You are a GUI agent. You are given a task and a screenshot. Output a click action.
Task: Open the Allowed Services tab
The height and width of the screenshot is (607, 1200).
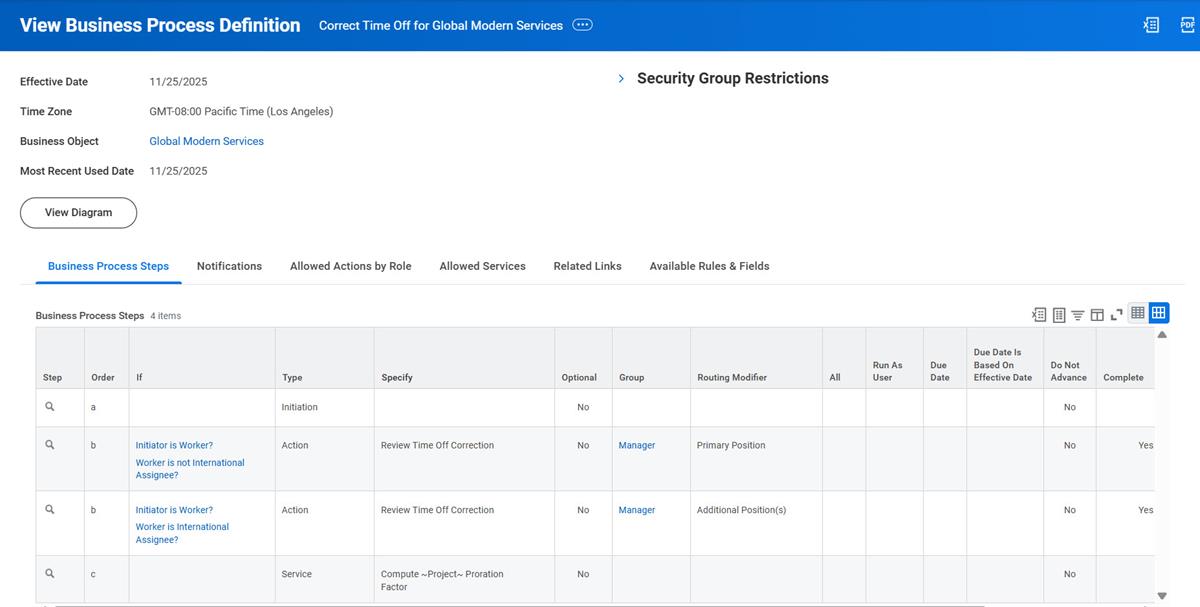click(482, 266)
